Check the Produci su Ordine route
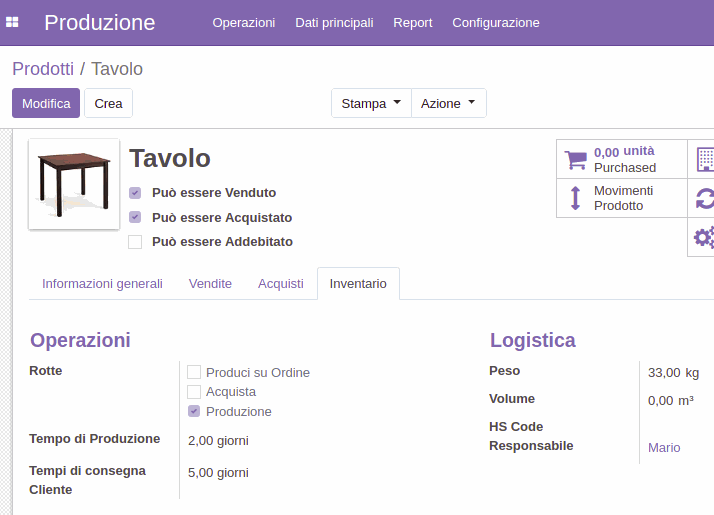Screen dimensions: 714x515 194,372
